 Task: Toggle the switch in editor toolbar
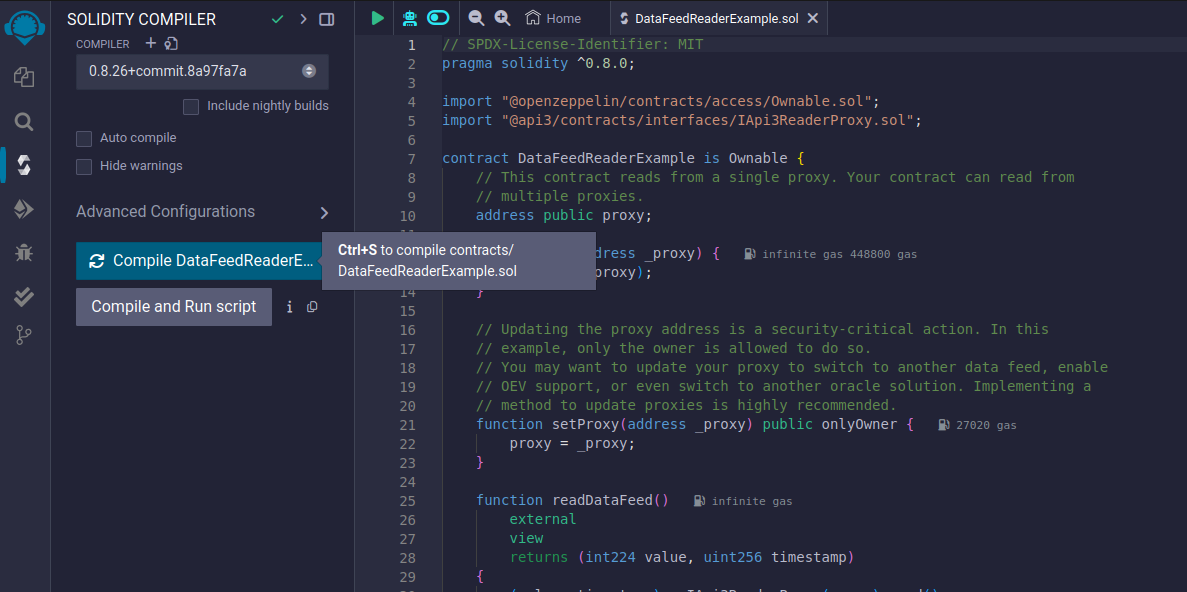[x=438, y=18]
